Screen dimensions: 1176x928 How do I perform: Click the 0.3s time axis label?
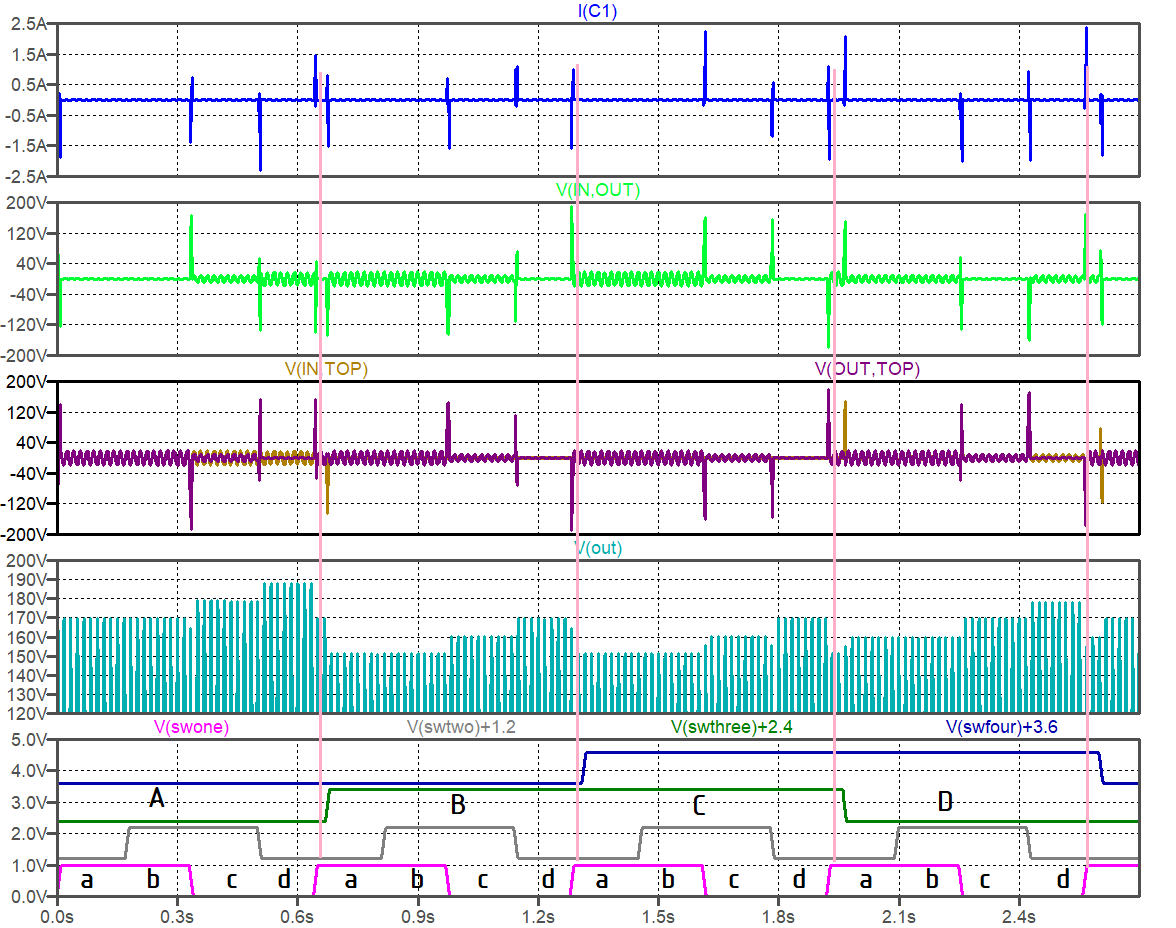point(177,917)
